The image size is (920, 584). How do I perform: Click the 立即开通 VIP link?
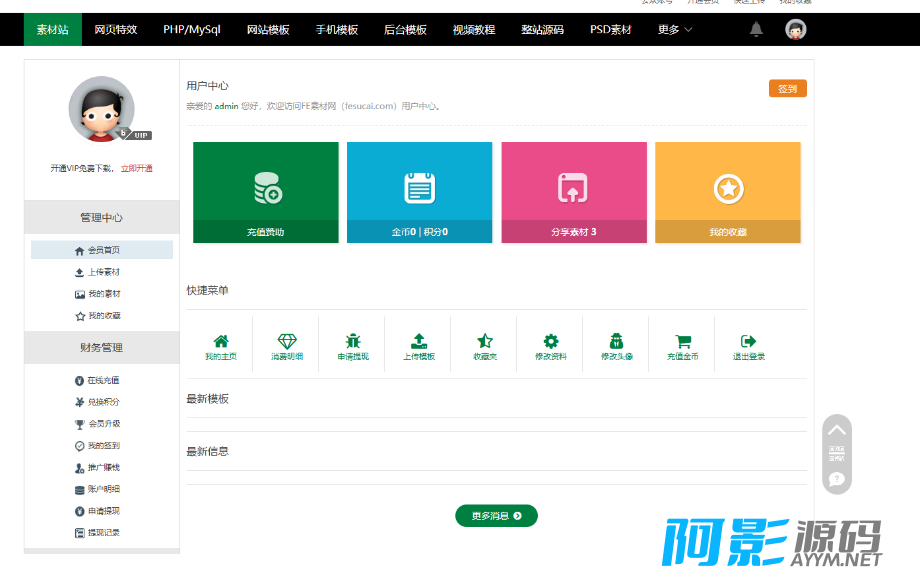coord(137,168)
